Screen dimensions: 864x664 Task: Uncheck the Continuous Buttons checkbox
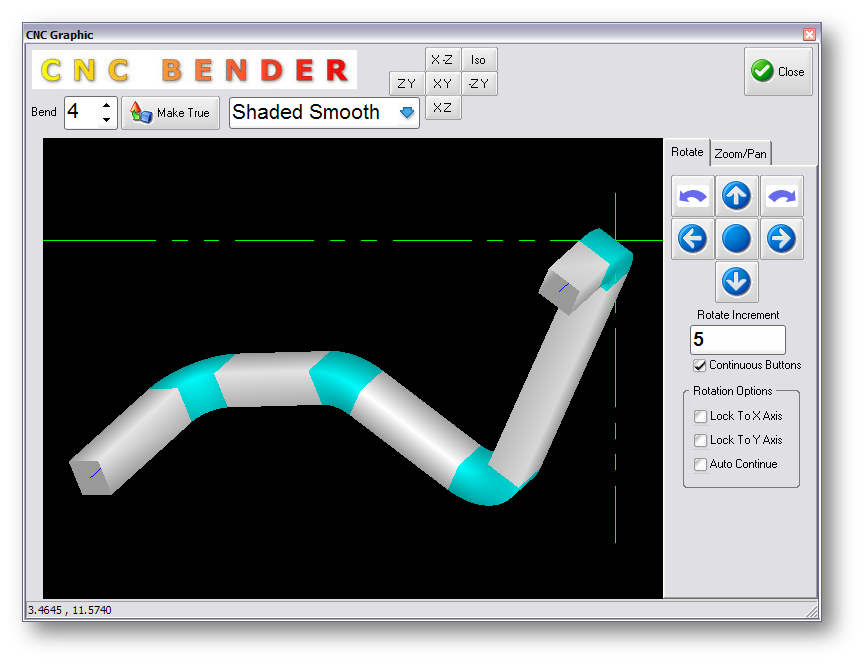pos(700,365)
